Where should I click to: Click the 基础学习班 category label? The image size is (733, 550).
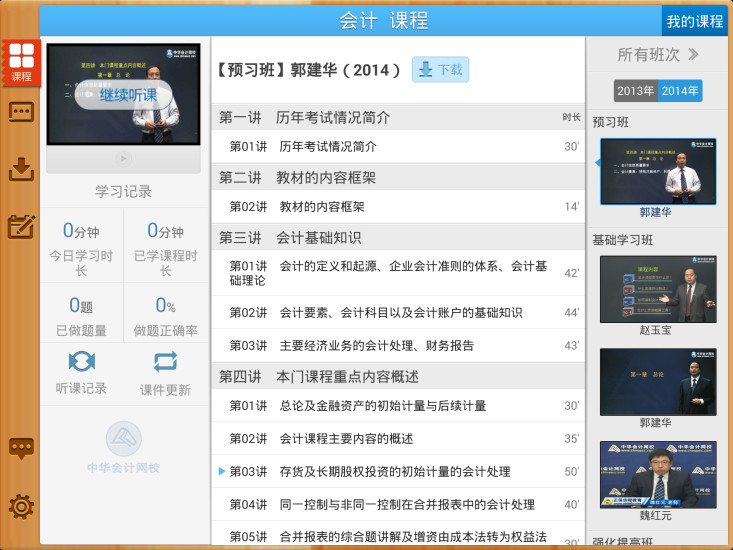pyautogui.click(x=623, y=240)
